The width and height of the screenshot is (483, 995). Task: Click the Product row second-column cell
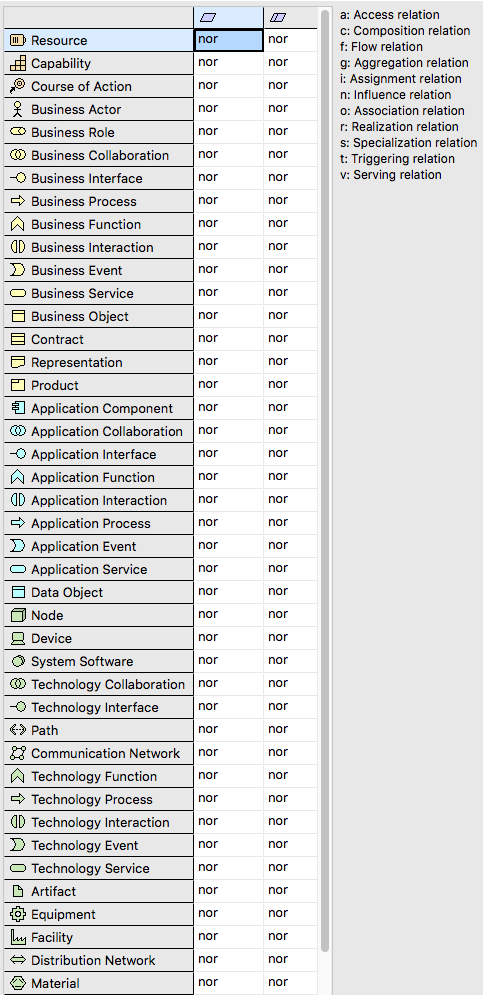coord(291,385)
